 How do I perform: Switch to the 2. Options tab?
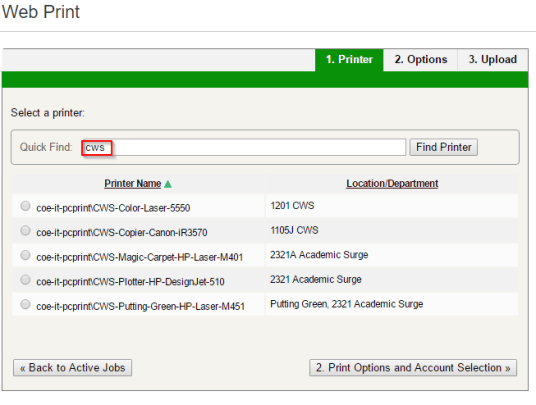pyautogui.click(x=420, y=60)
